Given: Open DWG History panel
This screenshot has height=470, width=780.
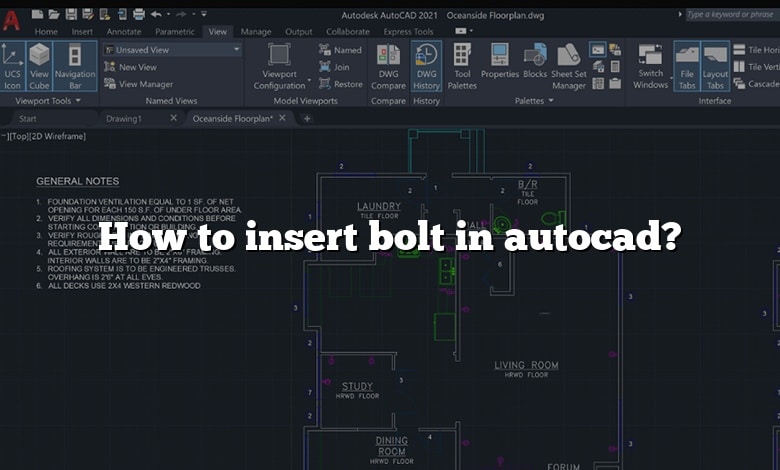Looking at the screenshot, I should click(426, 66).
